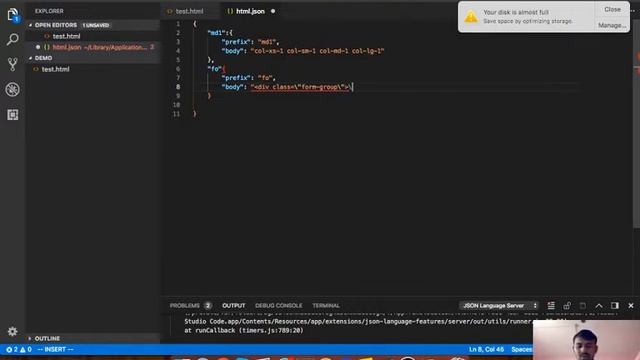The image size is (640, 360).
Task: Click line number 8 in the gutter
Action: point(178,87)
